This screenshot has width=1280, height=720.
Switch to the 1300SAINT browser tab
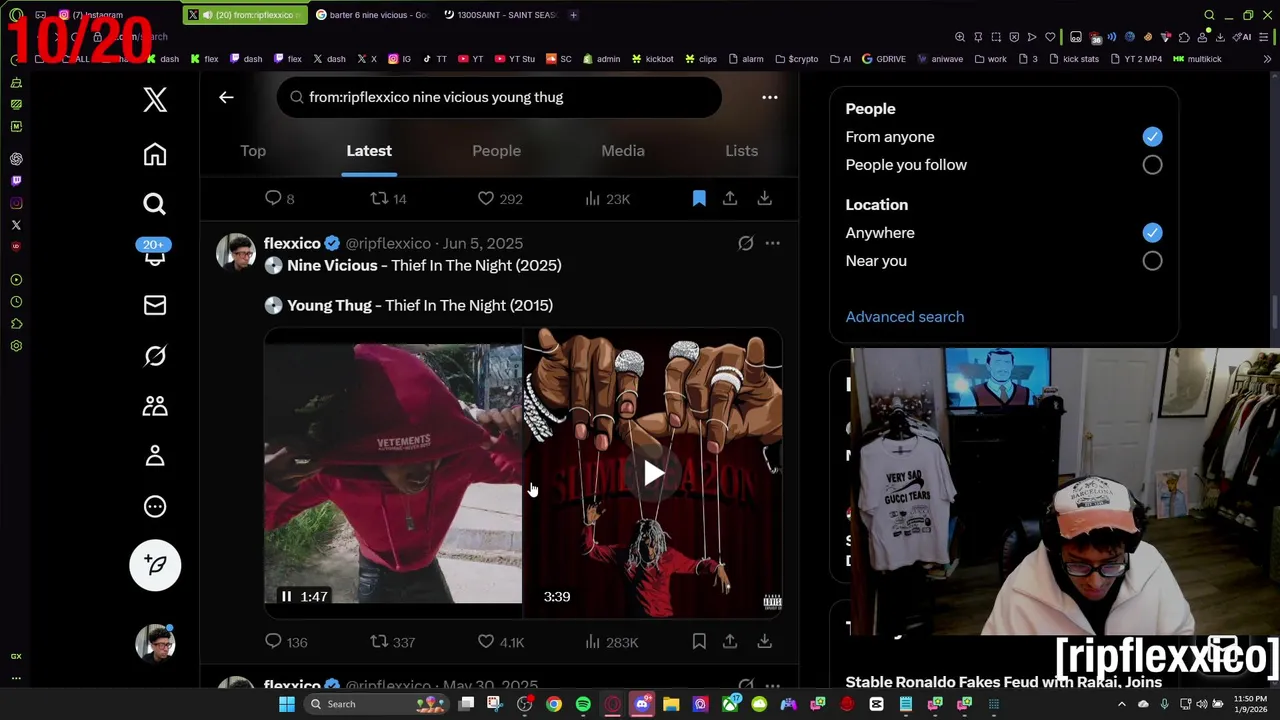click(499, 15)
